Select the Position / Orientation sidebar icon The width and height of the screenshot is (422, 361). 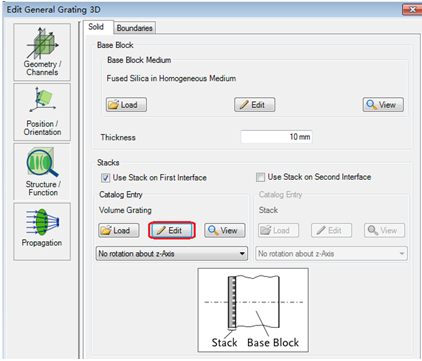pos(42,112)
